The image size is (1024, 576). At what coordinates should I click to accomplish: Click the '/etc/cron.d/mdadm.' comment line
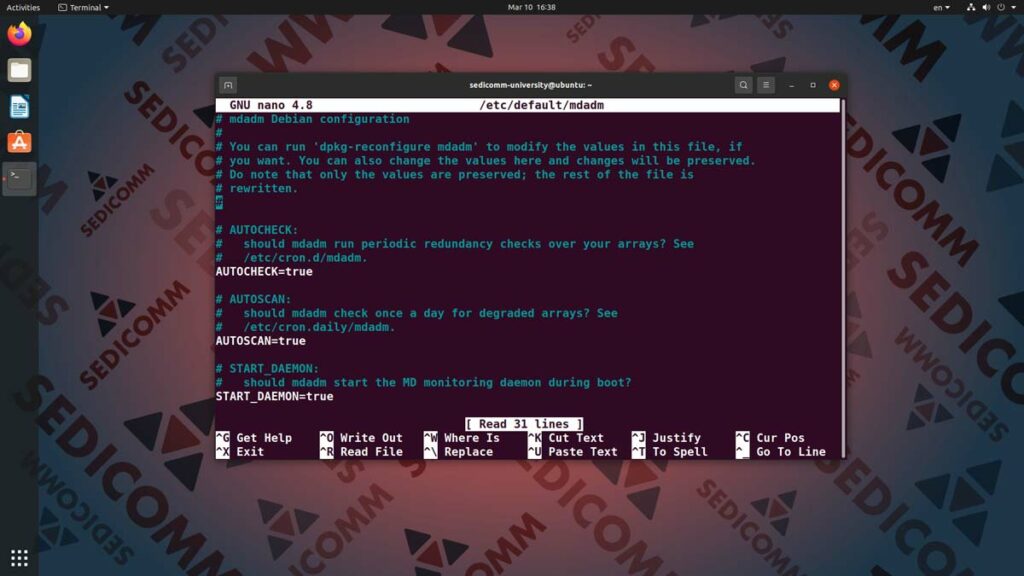291,257
